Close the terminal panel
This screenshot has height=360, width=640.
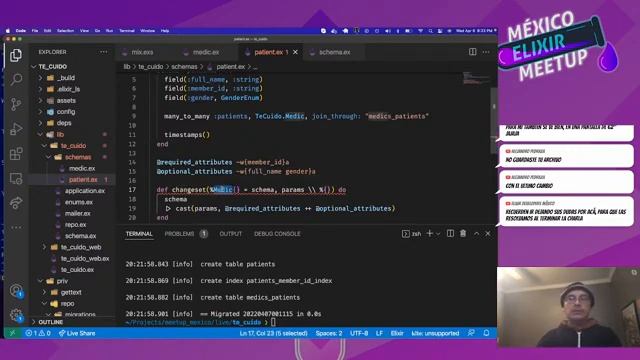pyautogui.click(x=488, y=233)
